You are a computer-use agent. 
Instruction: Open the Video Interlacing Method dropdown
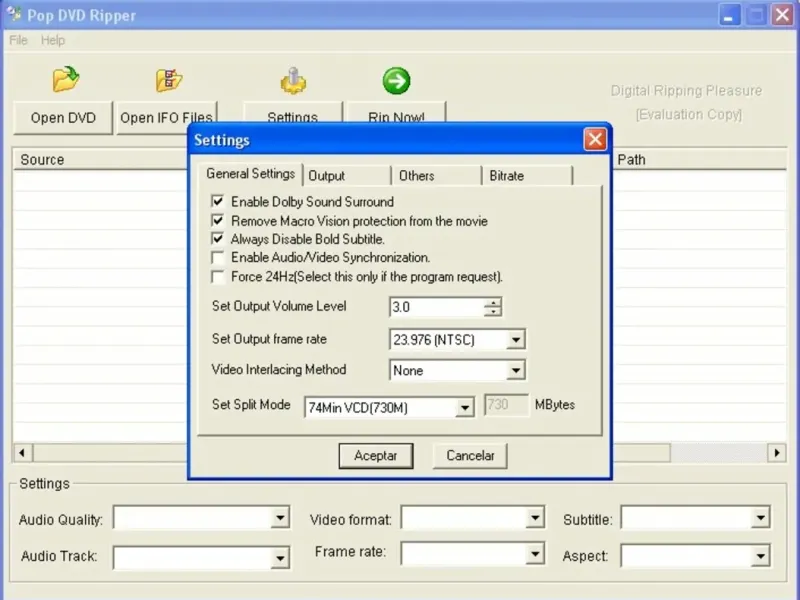click(x=516, y=370)
